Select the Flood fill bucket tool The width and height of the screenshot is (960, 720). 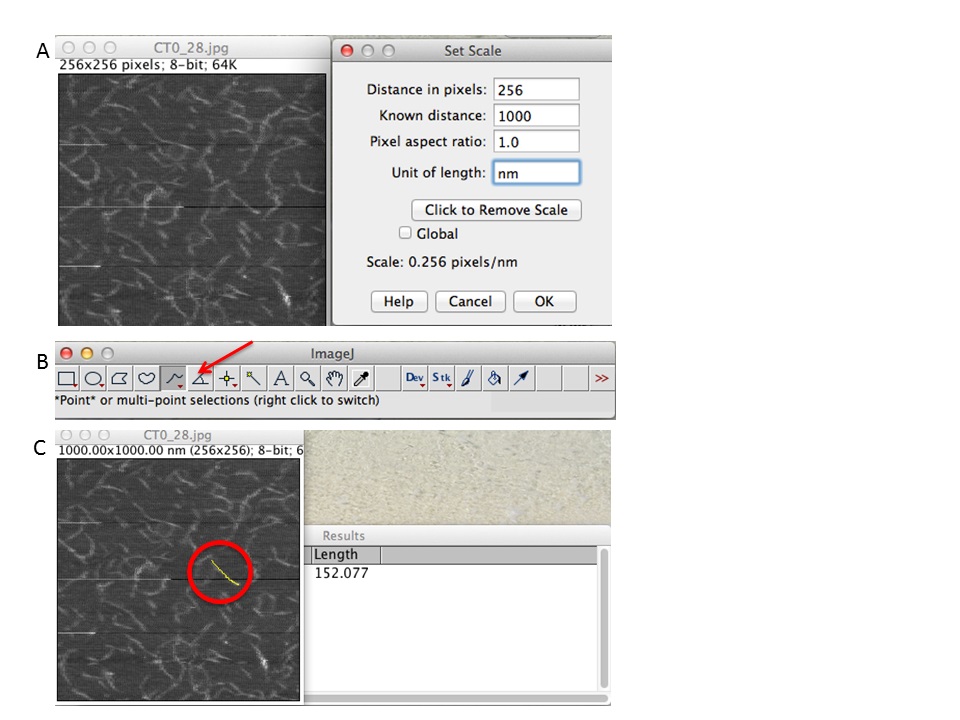click(495, 378)
